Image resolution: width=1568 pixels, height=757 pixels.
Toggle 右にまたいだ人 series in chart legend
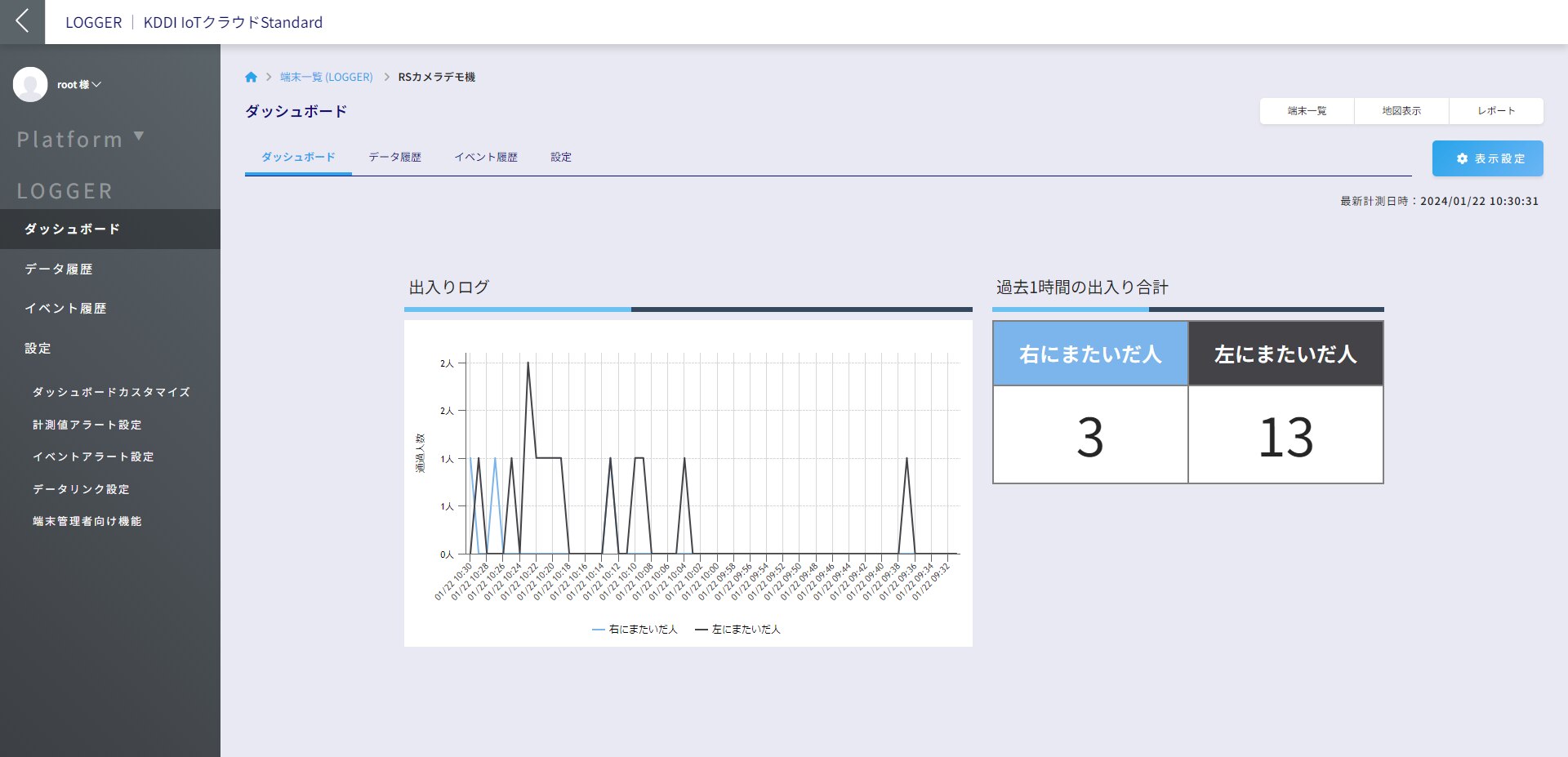click(x=635, y=630)
